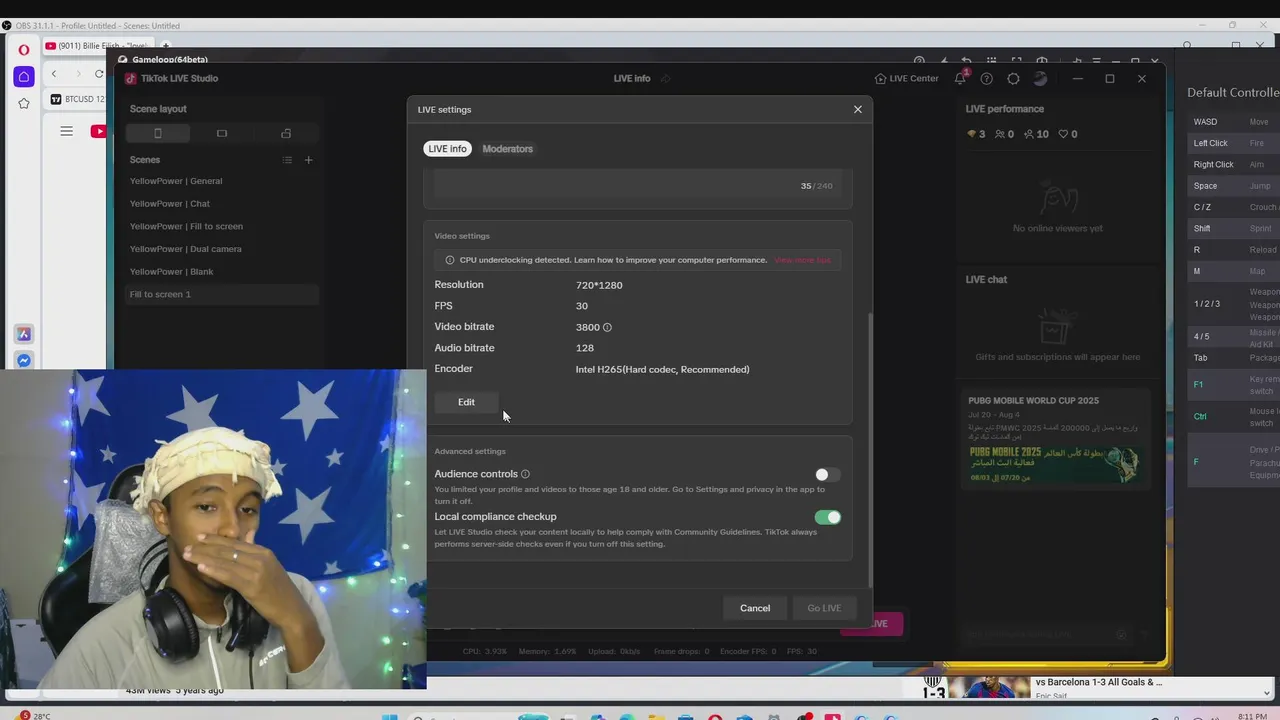The image size is (1280, 720).
Task: Click the likes heart count icon
Action: [1068, 134]
